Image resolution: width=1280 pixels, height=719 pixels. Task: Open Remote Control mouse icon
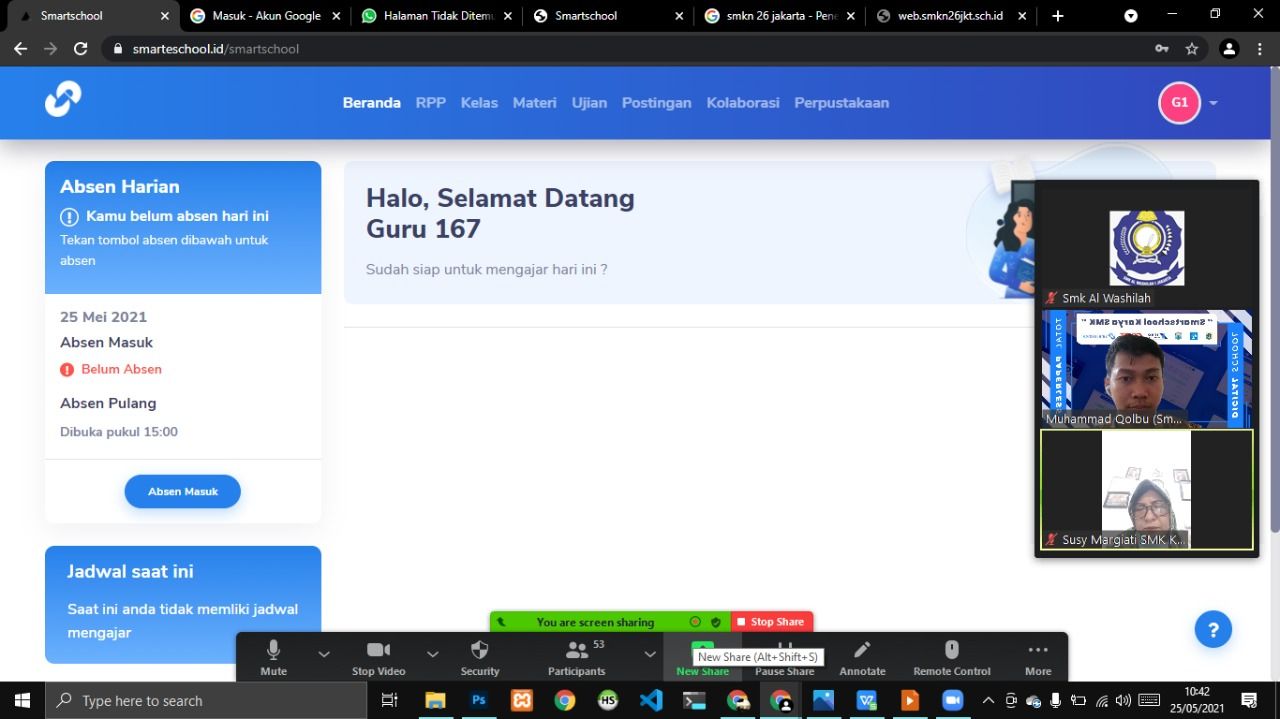point(951,650)
